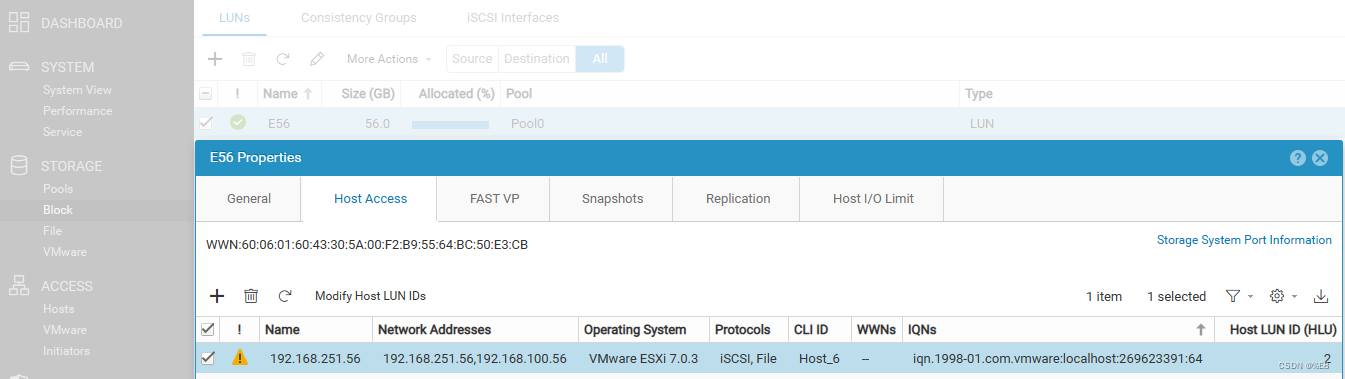The image size is (1345, 379).
Task: Expand the filter dropdown arrow
Action: [x=1250, y=297]
